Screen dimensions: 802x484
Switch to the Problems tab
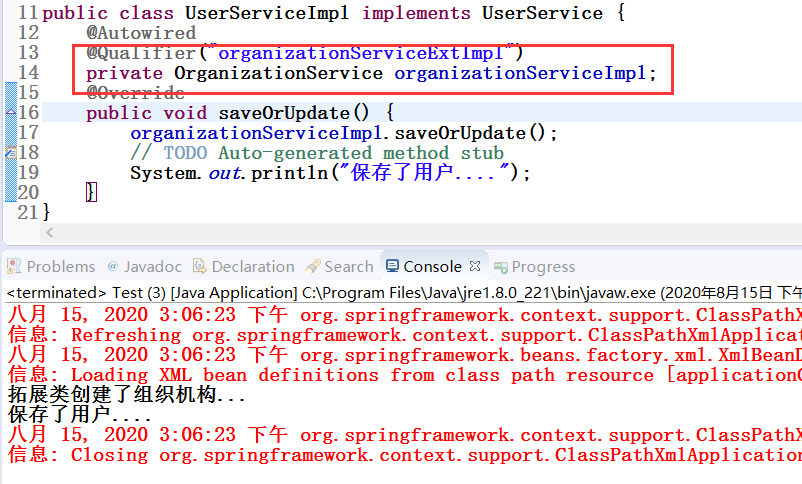point(51,267)
